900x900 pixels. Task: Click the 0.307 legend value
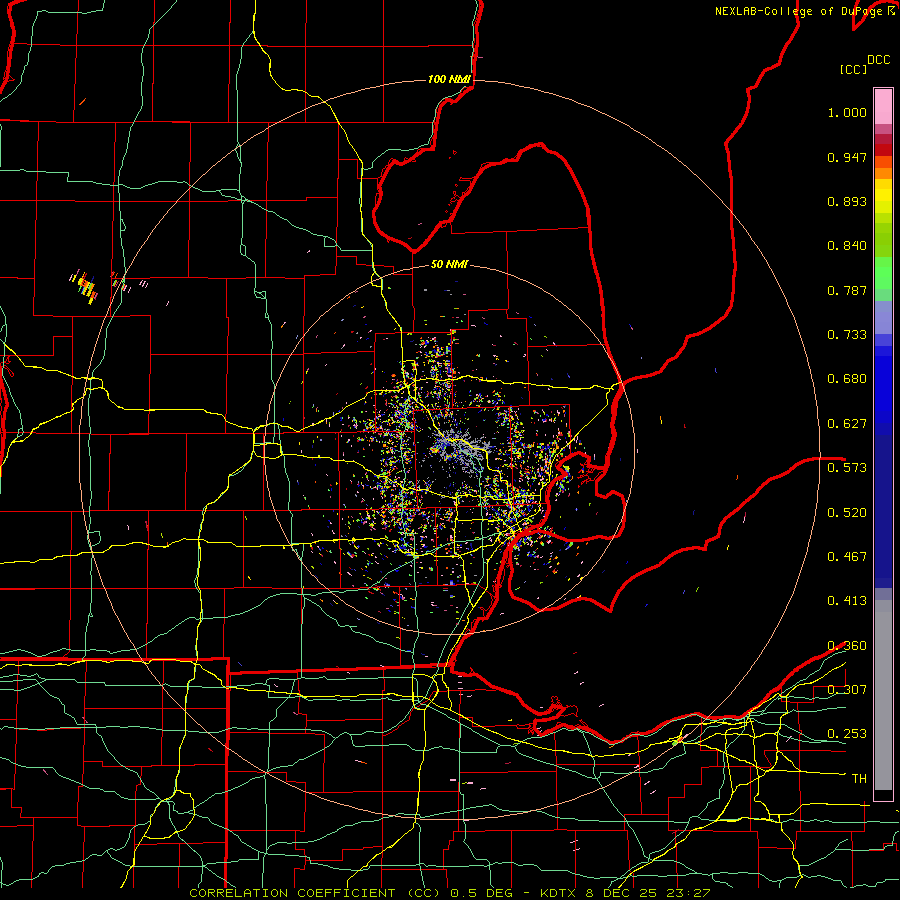847,690
